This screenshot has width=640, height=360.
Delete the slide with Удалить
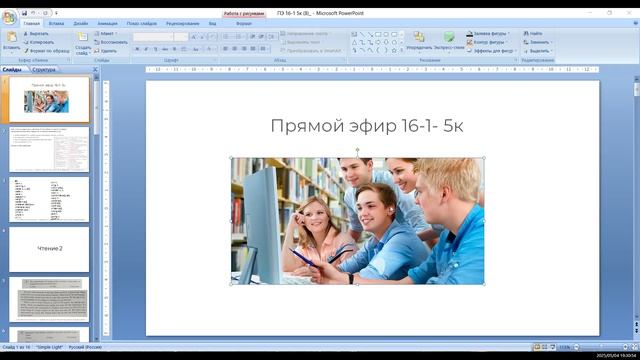tap(105, 51)
